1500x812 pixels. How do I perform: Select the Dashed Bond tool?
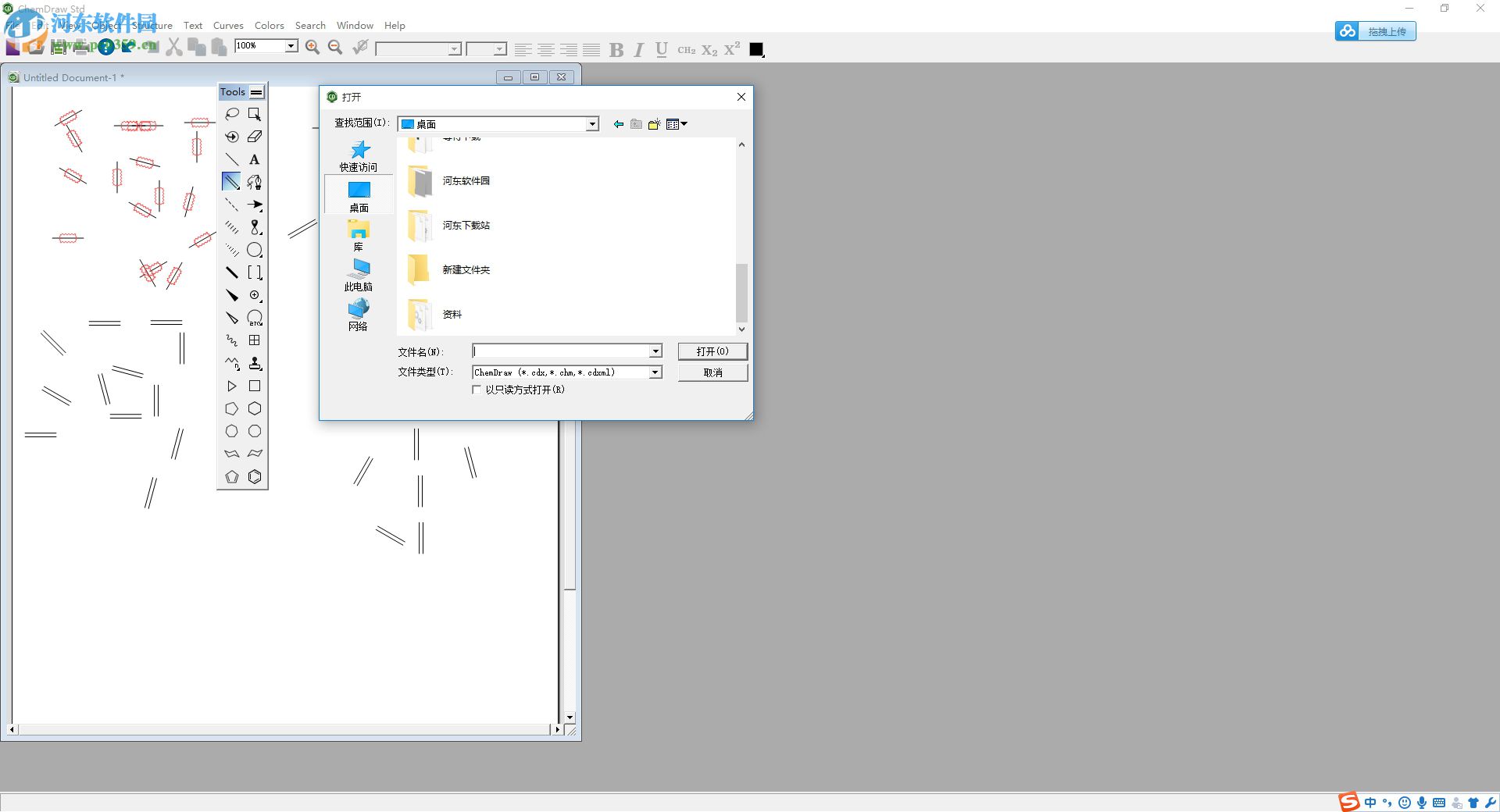232,205
